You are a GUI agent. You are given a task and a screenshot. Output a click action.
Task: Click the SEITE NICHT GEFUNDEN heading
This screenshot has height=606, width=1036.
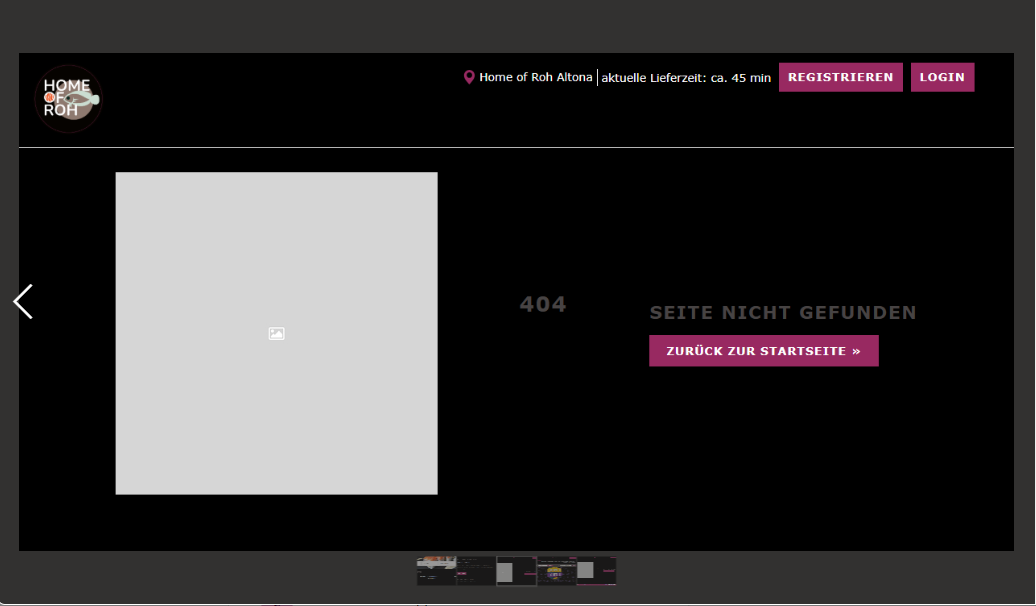pyautogui.click(x=783, y=313)
